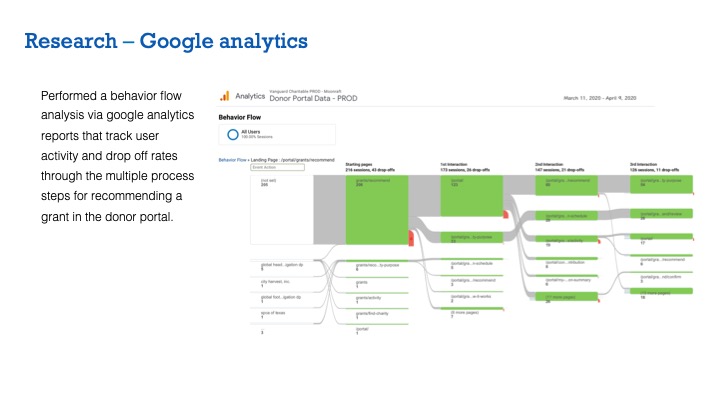This screenshot has height=405, width=720.
Task: Click the Google Analytics logo icon
Action: pyautogui.click(x=225, y=97)
